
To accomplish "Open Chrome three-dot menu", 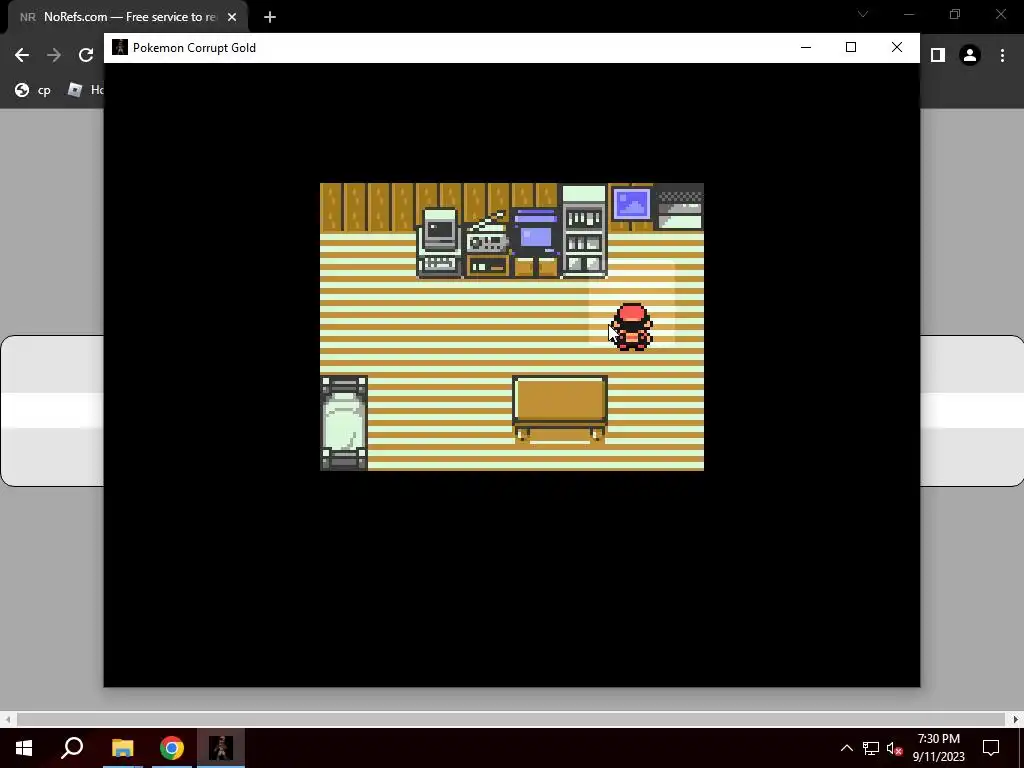I will (1002, 55).
